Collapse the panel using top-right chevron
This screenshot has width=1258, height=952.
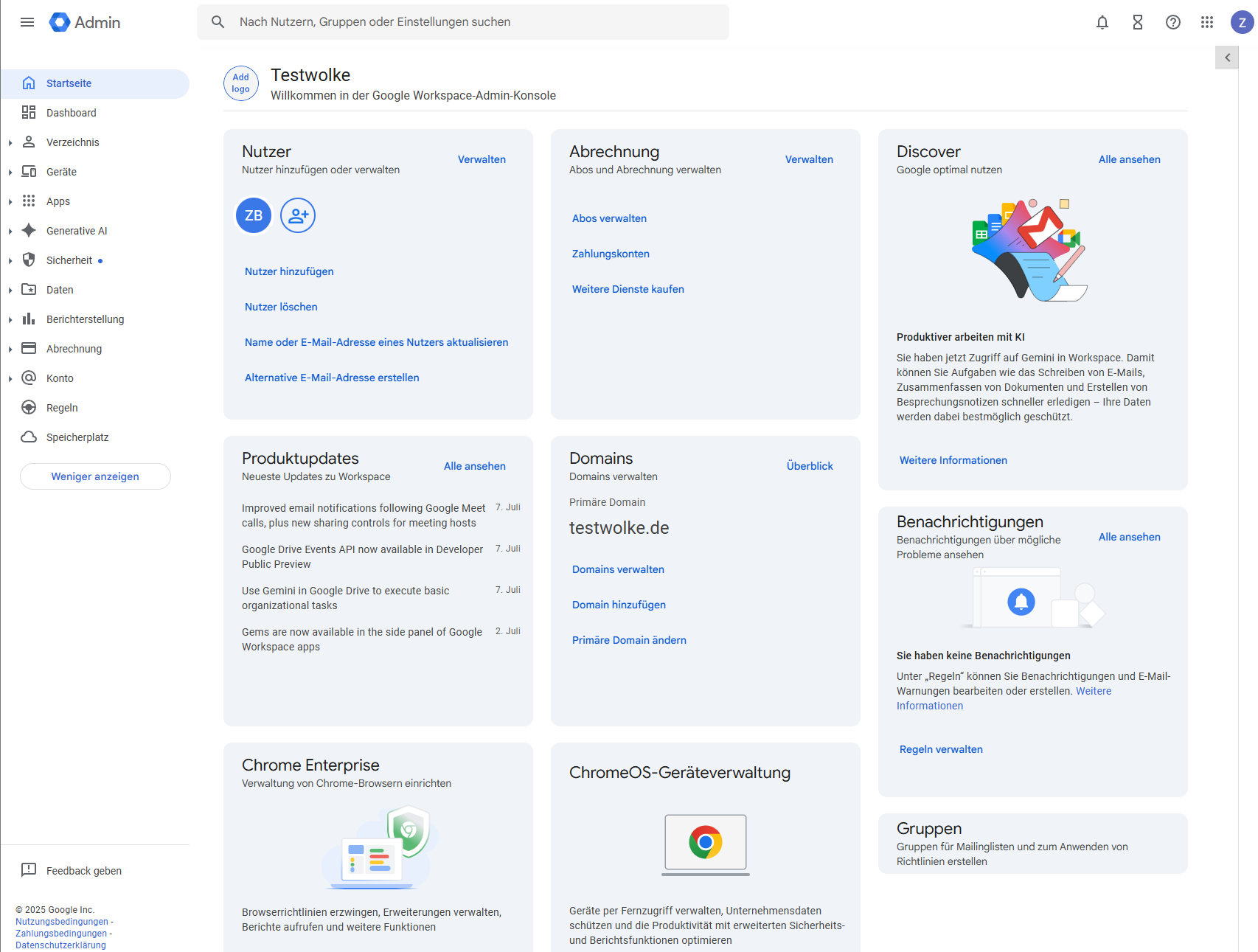(x=1227, y=57)
